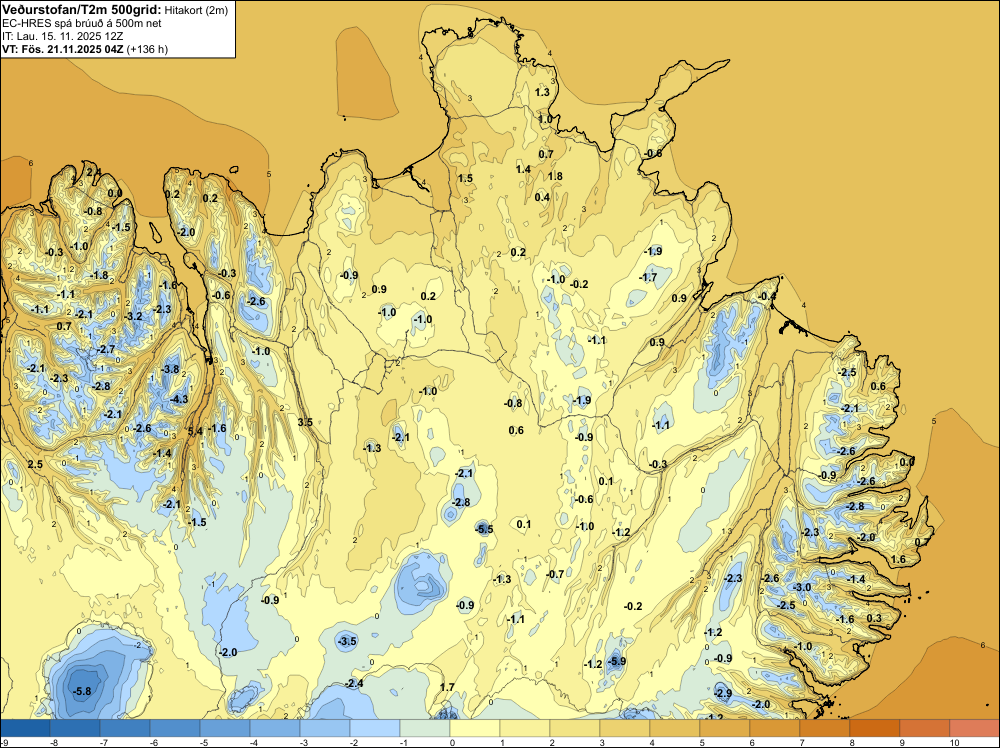1000x748 pixels.
Task: Click the -2.7 temperature label
Action: (x=106, y=349)
